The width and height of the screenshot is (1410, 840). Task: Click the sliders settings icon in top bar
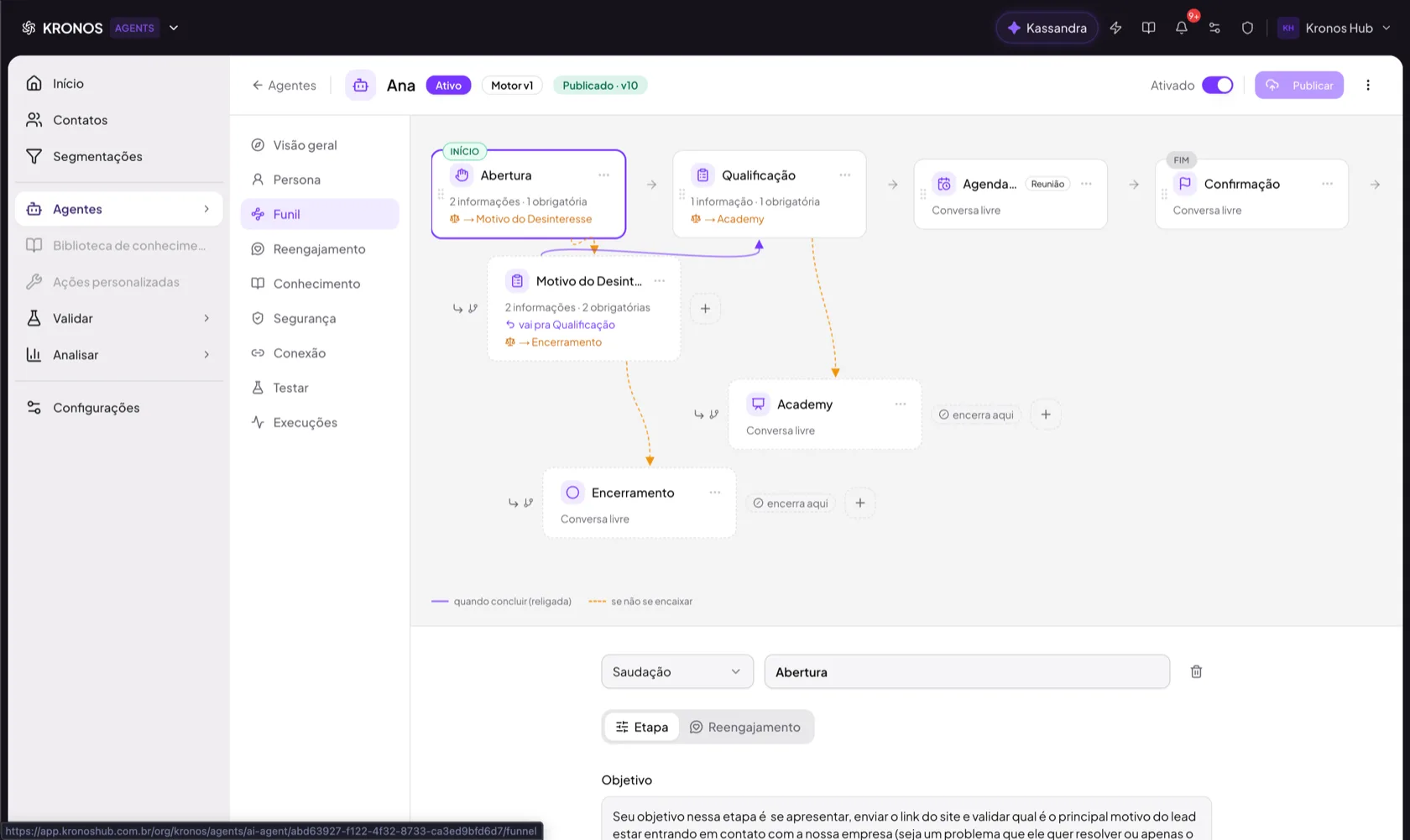point(1214,28)
